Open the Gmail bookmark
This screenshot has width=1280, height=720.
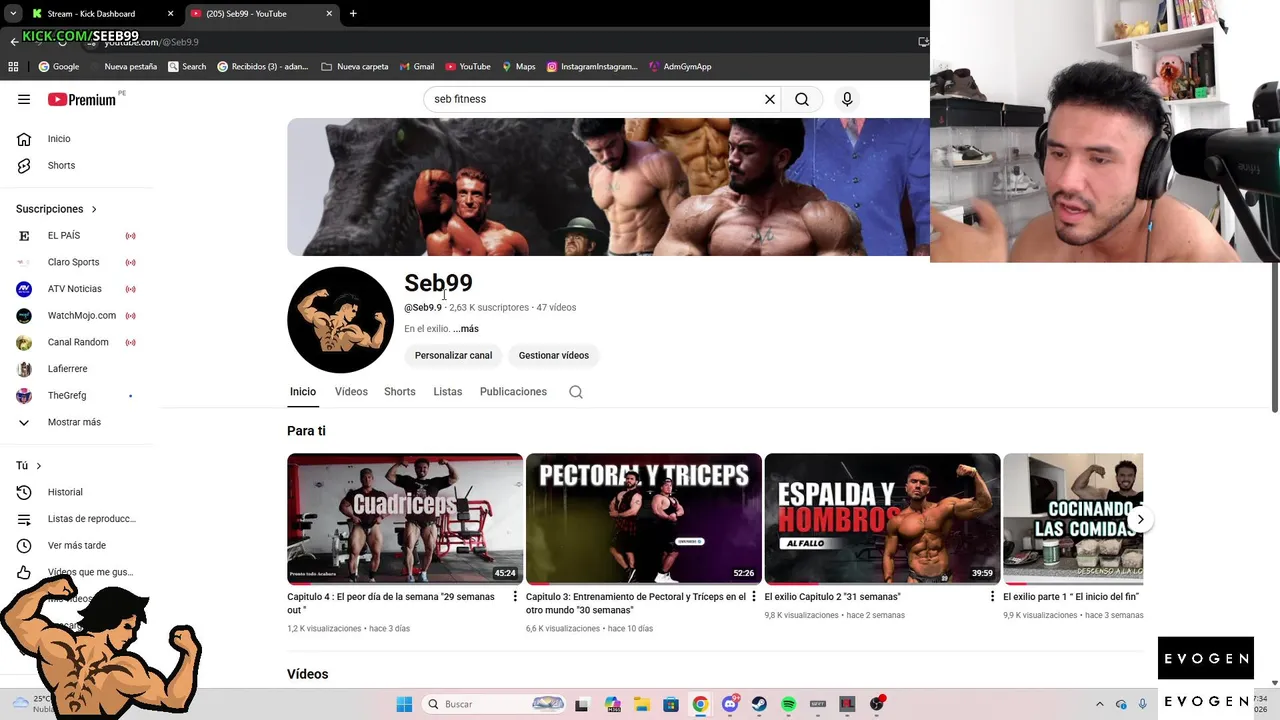pos(417,67)
